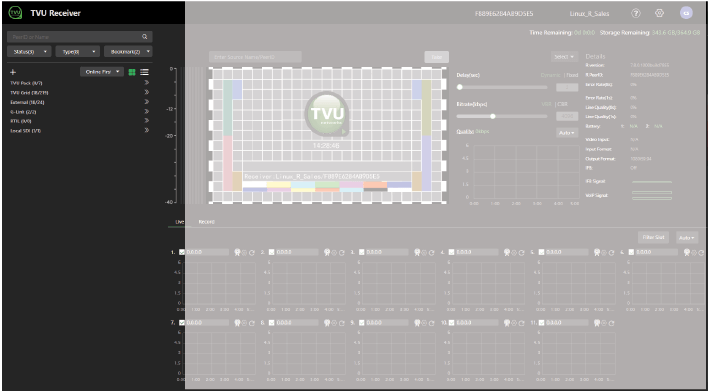Expand the TVU Grid group

click(146, 92)
